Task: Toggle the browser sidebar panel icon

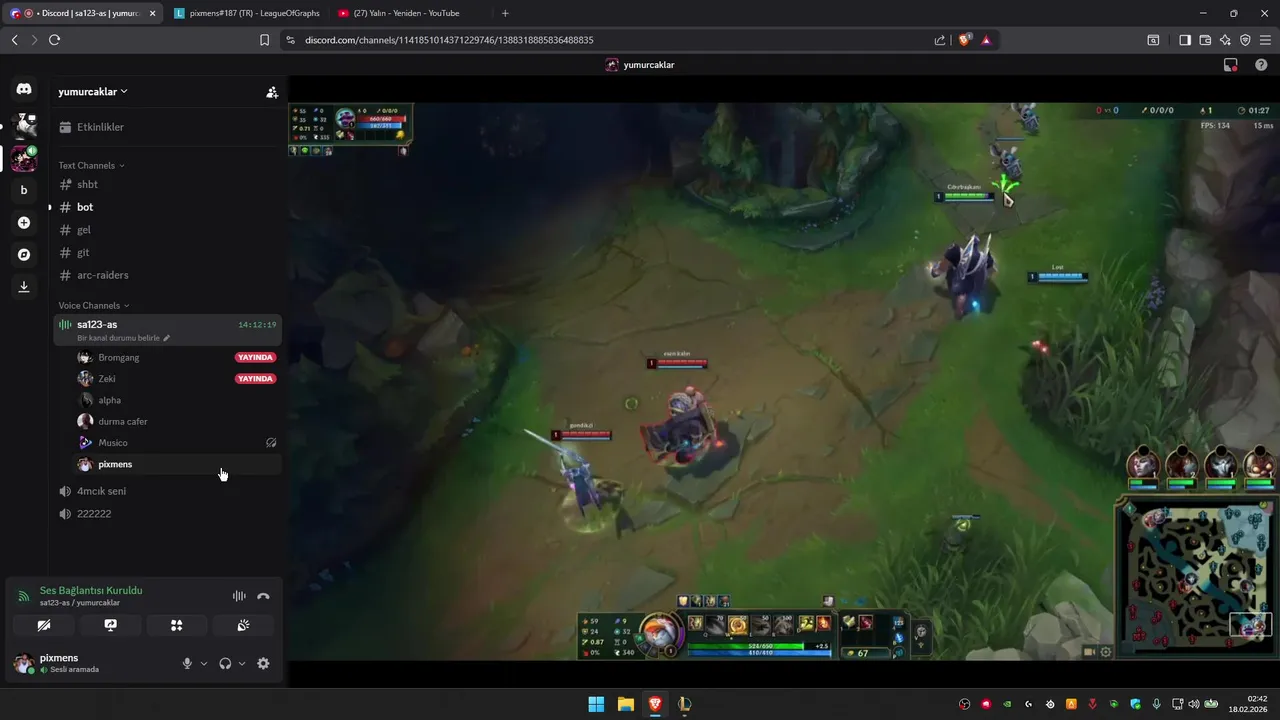Action: click(1185, 40)
